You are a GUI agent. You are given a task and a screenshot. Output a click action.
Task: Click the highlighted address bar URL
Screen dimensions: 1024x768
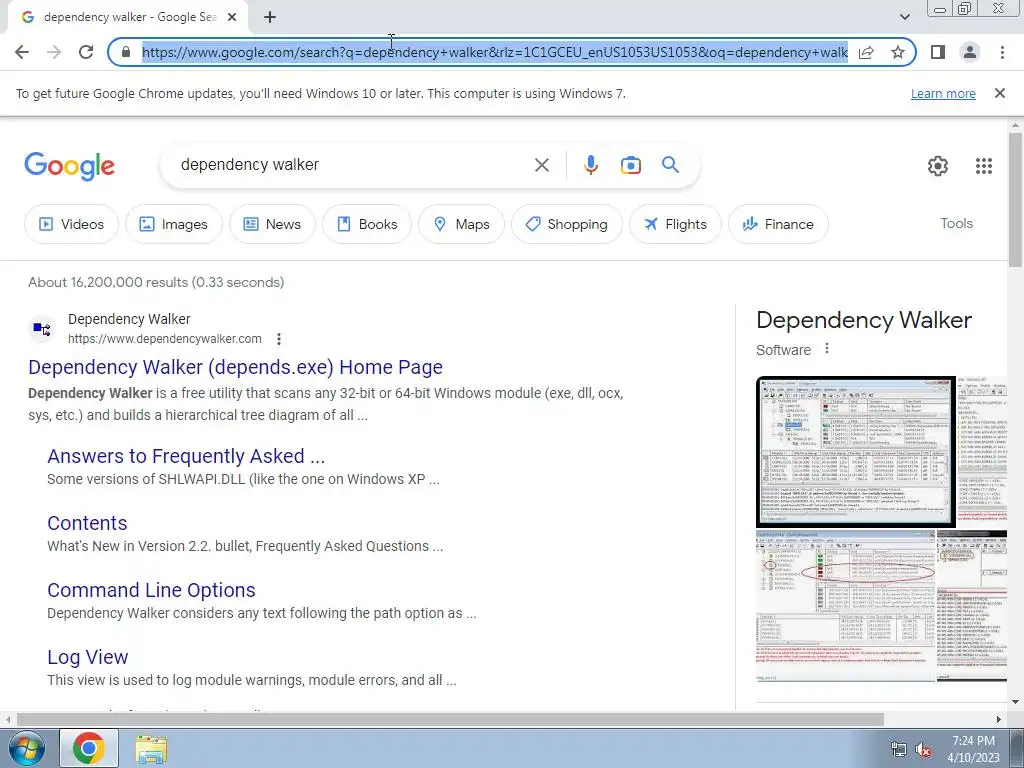coord(494,52)
